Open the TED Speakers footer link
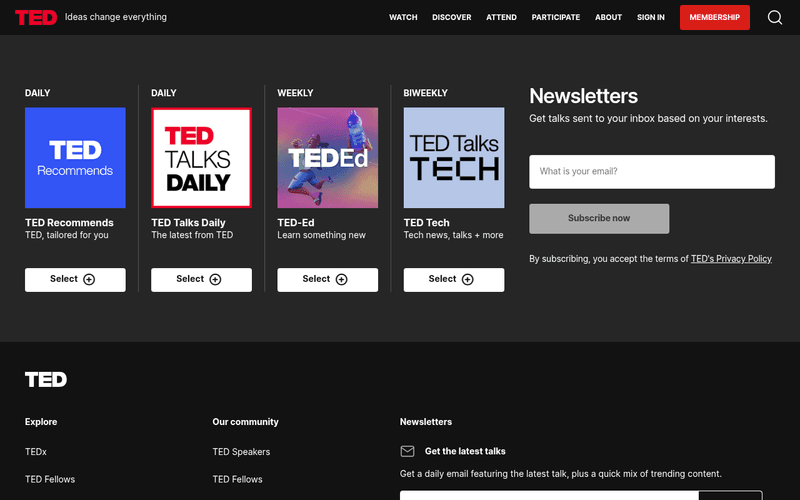Image resolution: width=800 pixels, height=500 pixels. 241,452
